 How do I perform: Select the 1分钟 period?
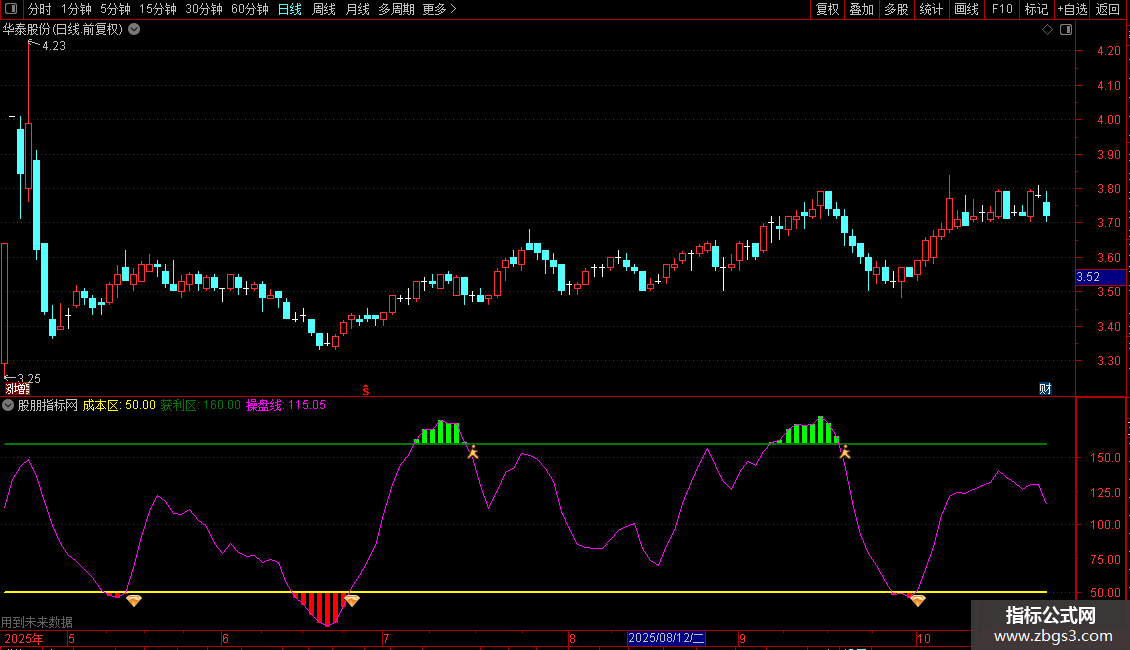[x=76, y=9]
